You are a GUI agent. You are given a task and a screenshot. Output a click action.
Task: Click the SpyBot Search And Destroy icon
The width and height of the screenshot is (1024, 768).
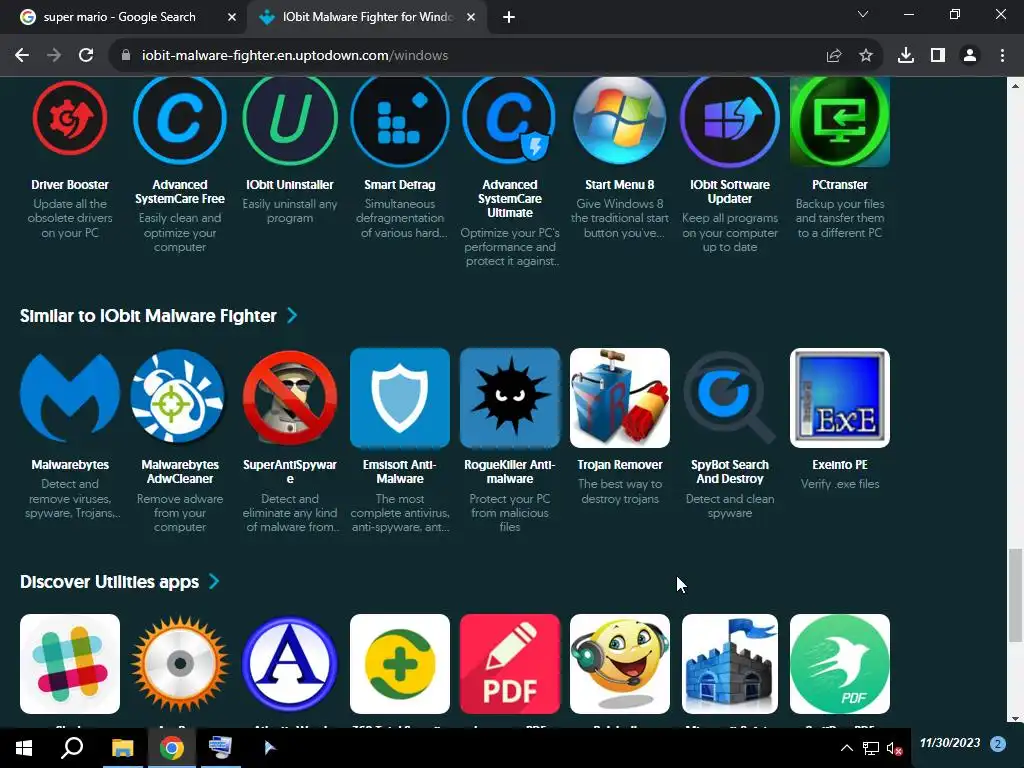tap(729, 398)
